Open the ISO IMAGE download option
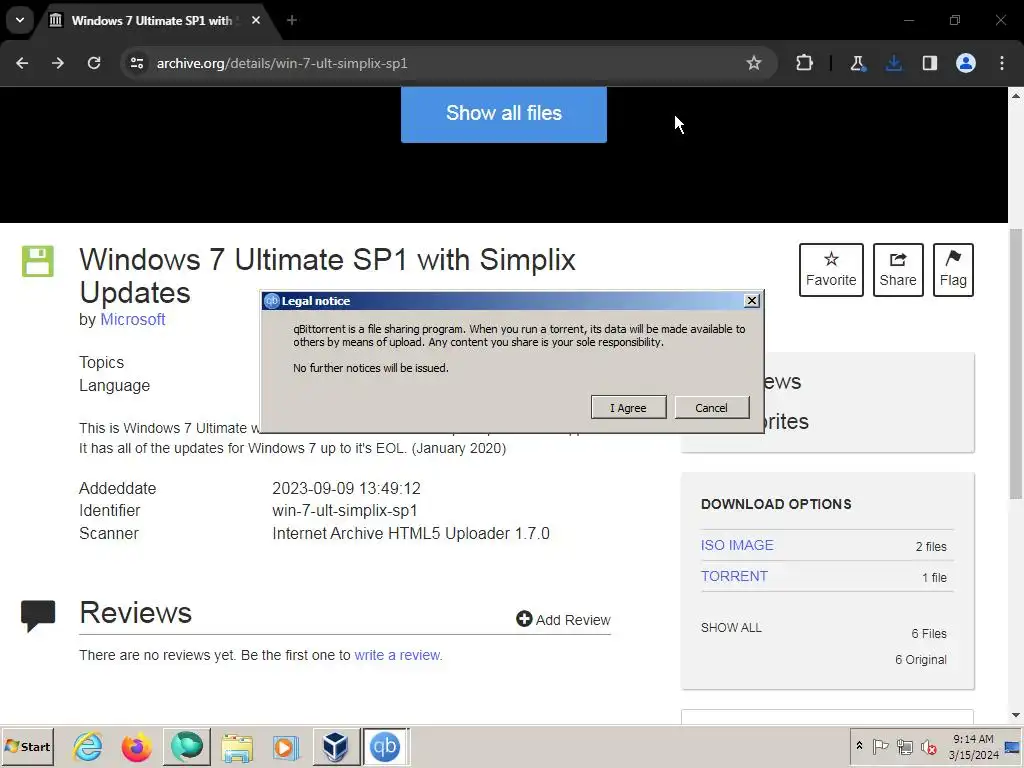 pyautogui.click(x=737, y=545)
